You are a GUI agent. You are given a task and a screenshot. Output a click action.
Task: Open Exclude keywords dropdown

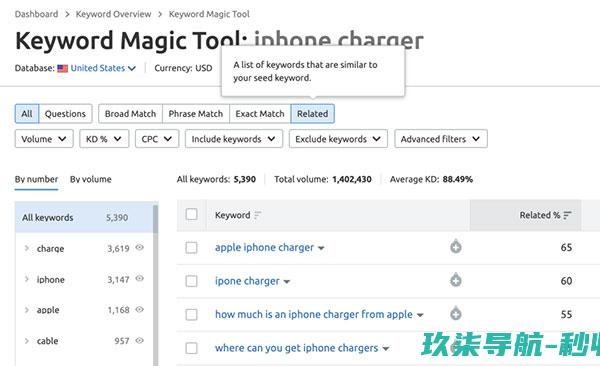338,139
